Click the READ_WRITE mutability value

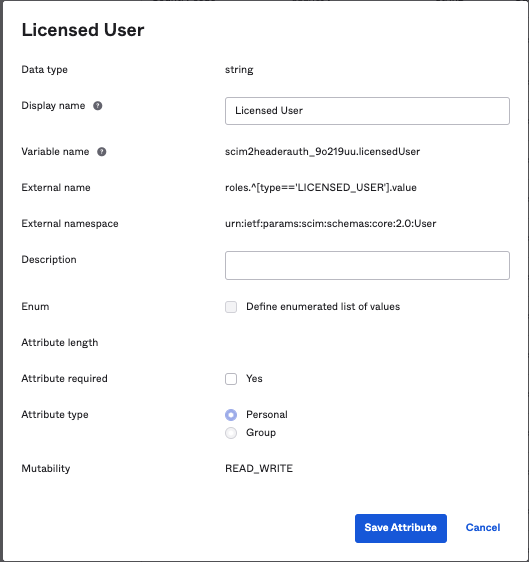259,468
